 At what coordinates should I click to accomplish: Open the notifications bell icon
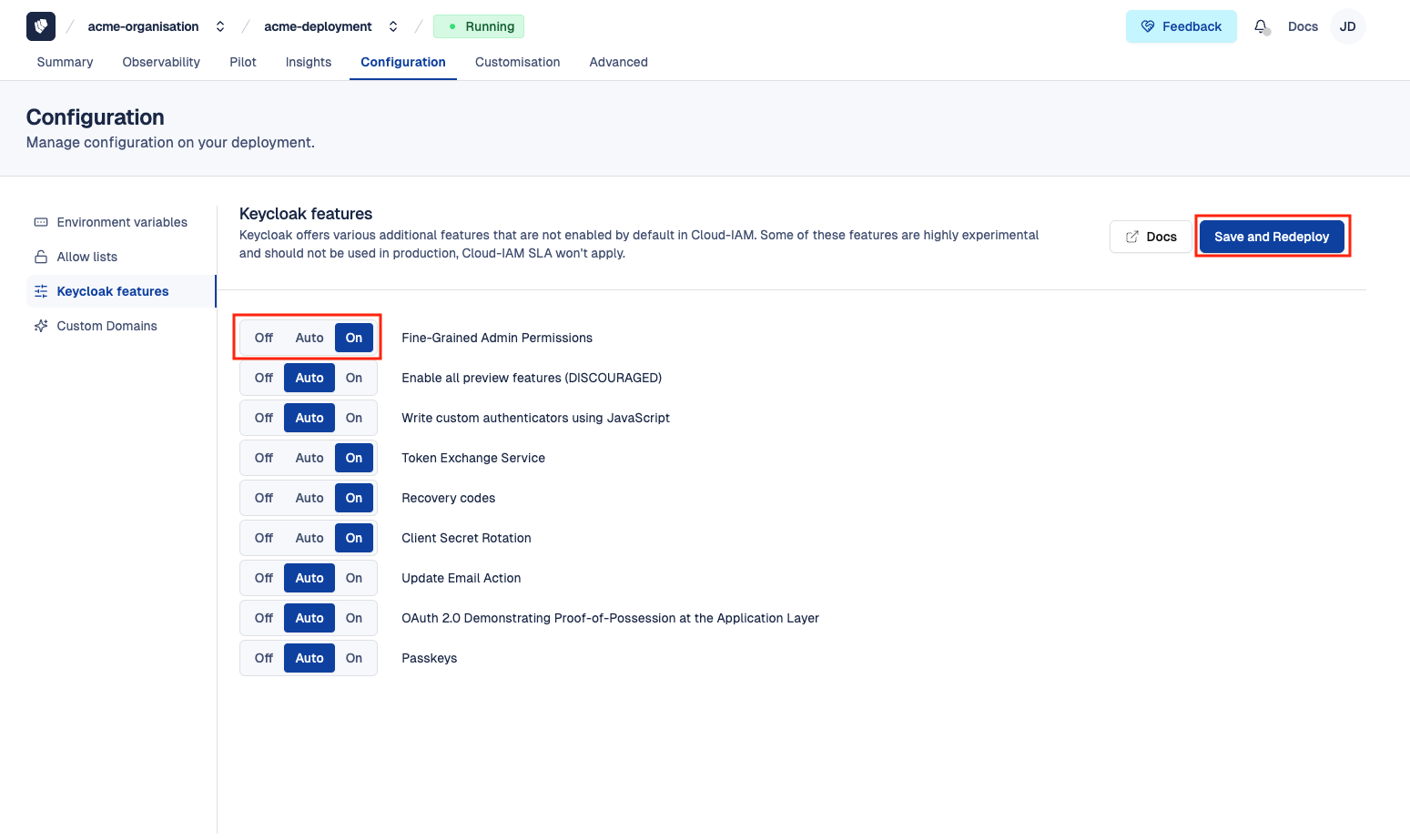pos(1261,26)
